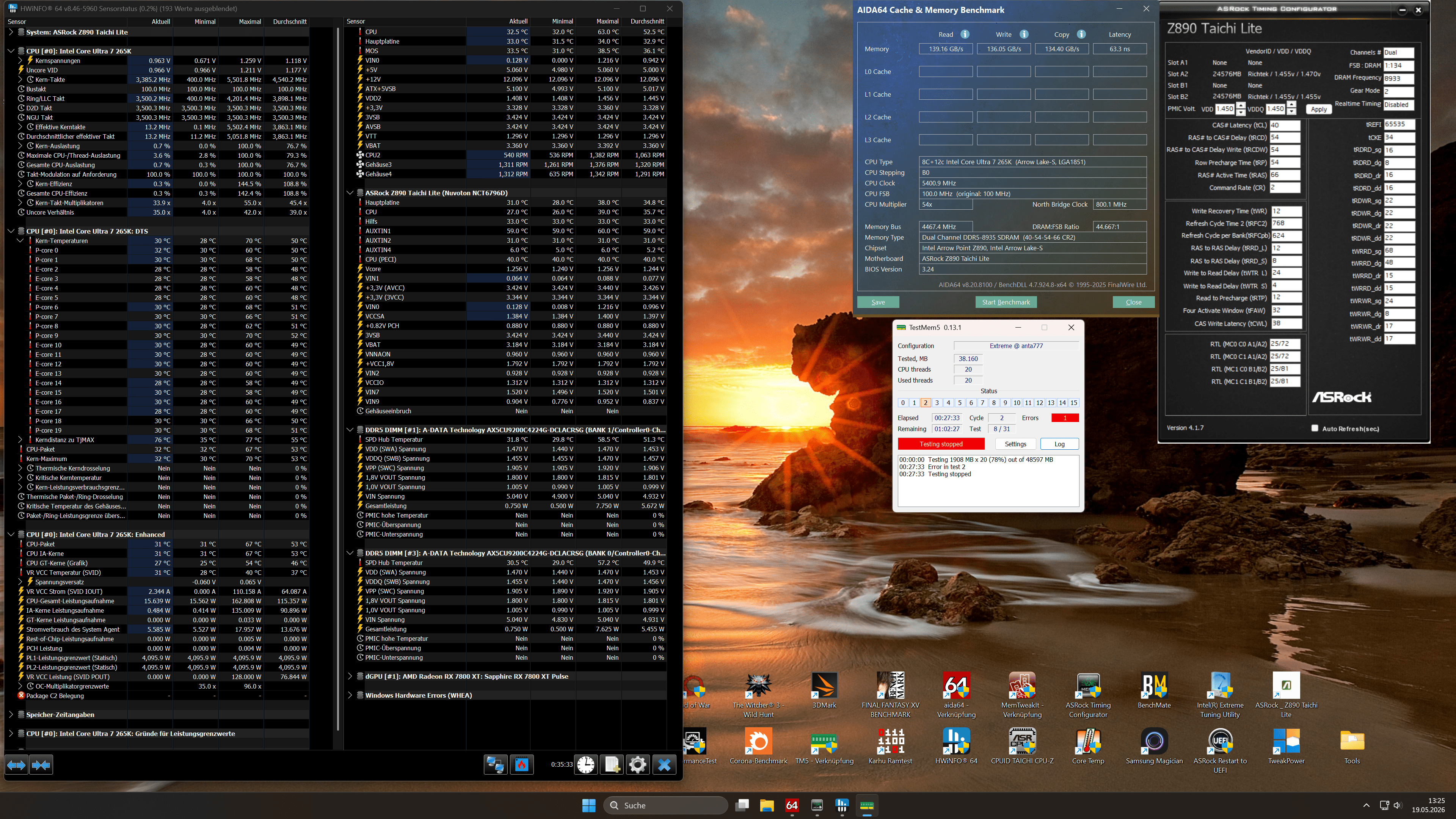Expand Kernspannungen sensor row
1456x819 pixels.
[x=20, y=61]
